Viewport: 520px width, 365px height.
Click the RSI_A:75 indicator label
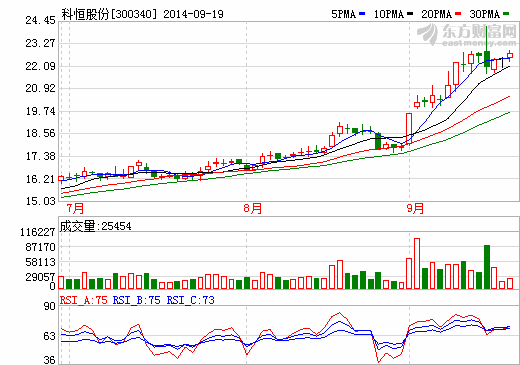[x=84, y=300]
